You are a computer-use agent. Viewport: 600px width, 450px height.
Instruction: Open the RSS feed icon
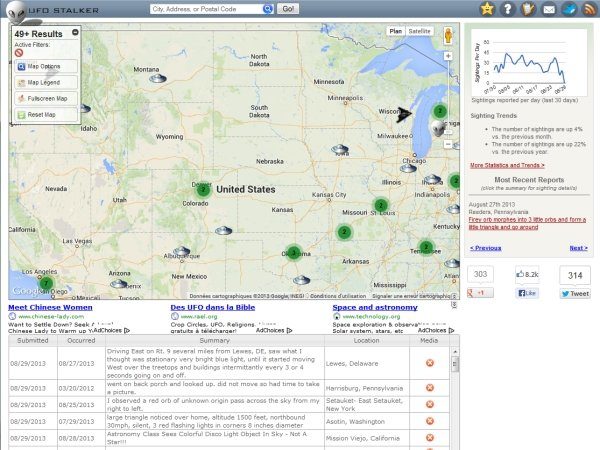pos(589,8)
